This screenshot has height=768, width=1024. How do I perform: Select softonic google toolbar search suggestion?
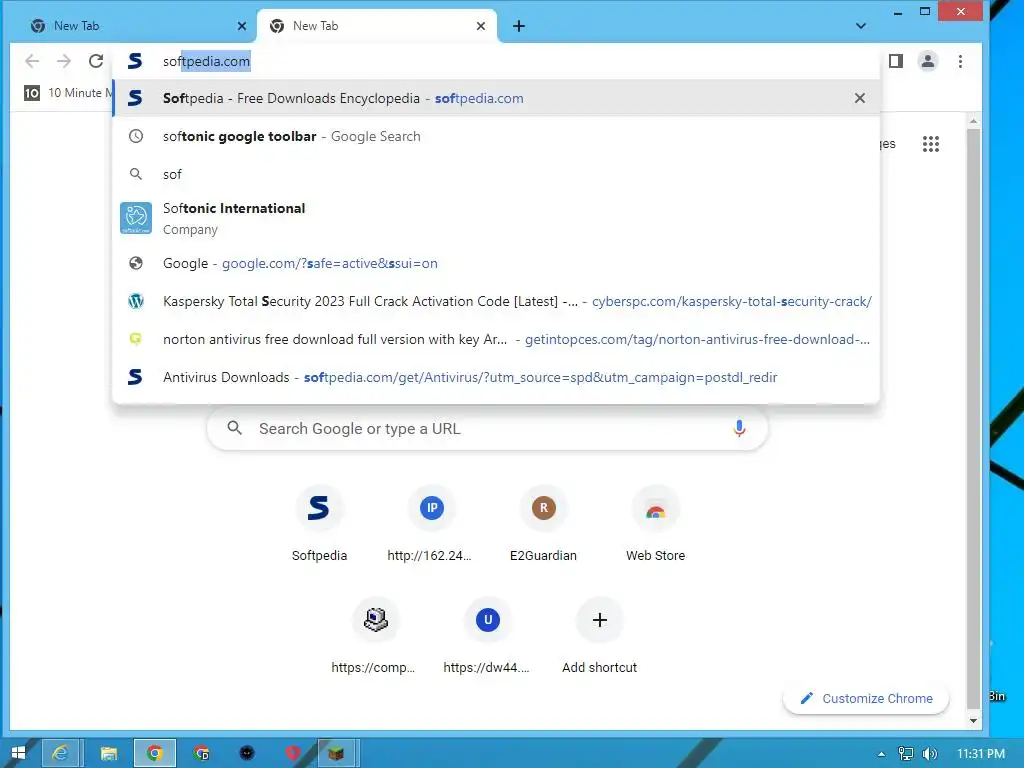click(x=496, y=136)
